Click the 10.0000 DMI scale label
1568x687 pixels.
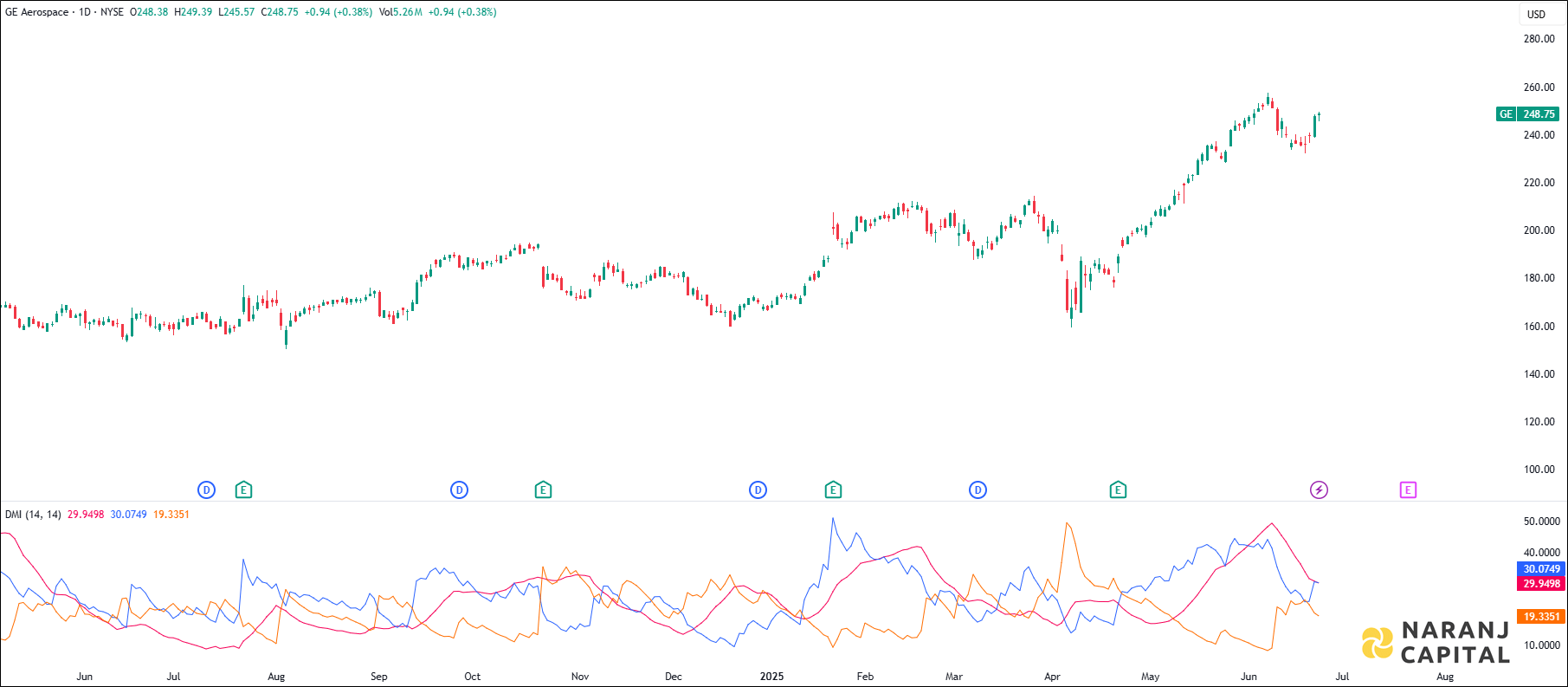coord(1542,645)
